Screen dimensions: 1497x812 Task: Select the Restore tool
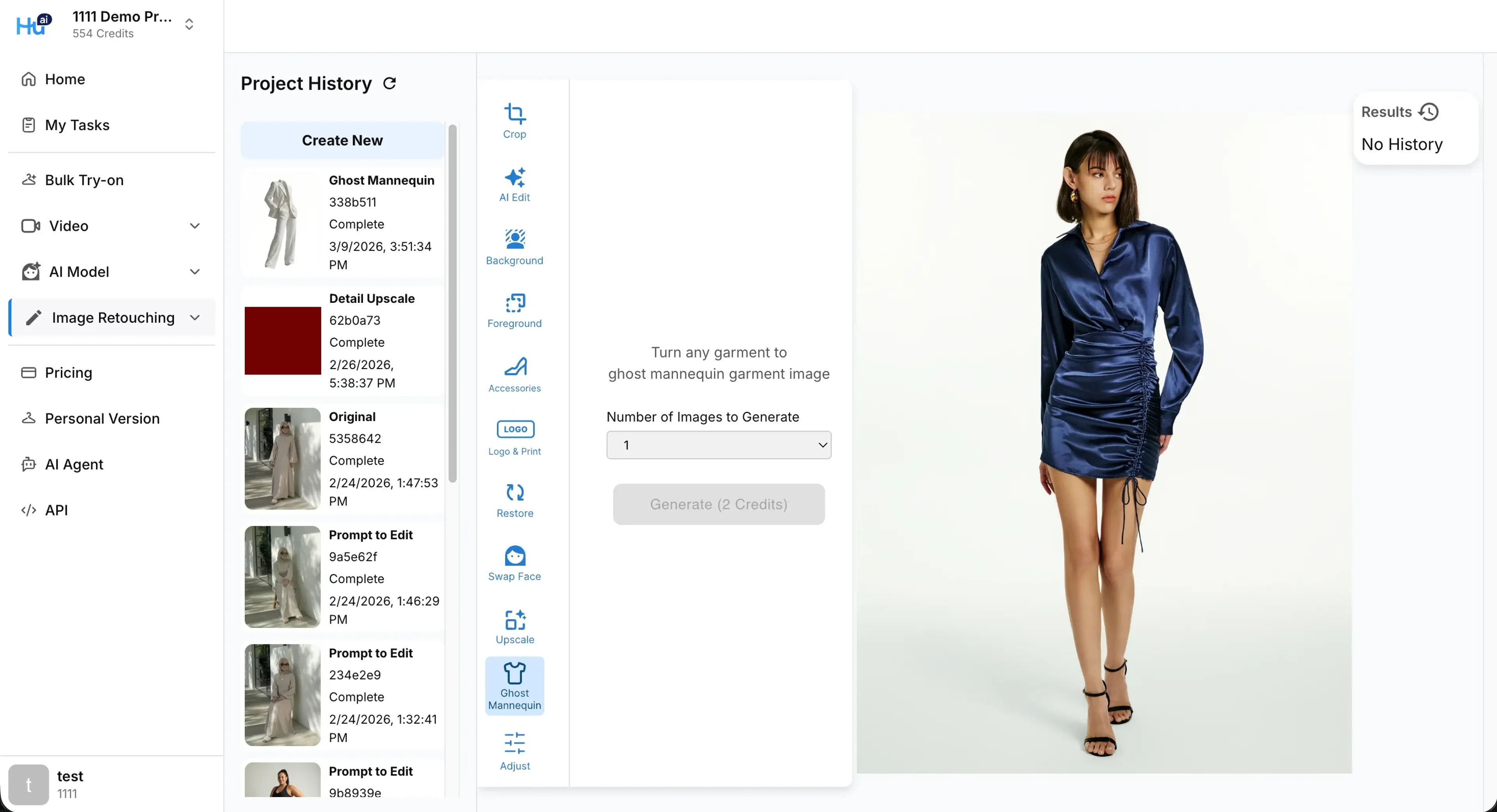pos(514,501)
